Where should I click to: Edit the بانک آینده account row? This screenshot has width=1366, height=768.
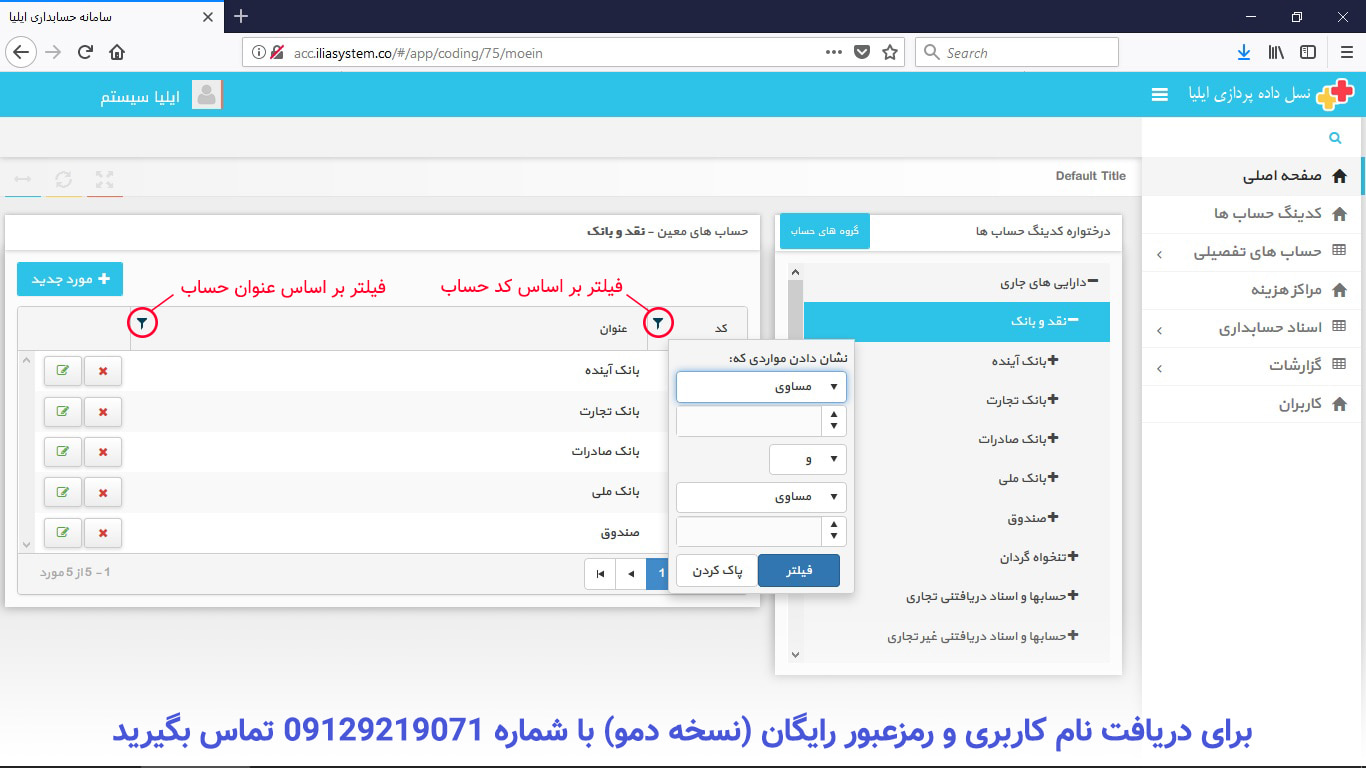click(x=62, y=370)
